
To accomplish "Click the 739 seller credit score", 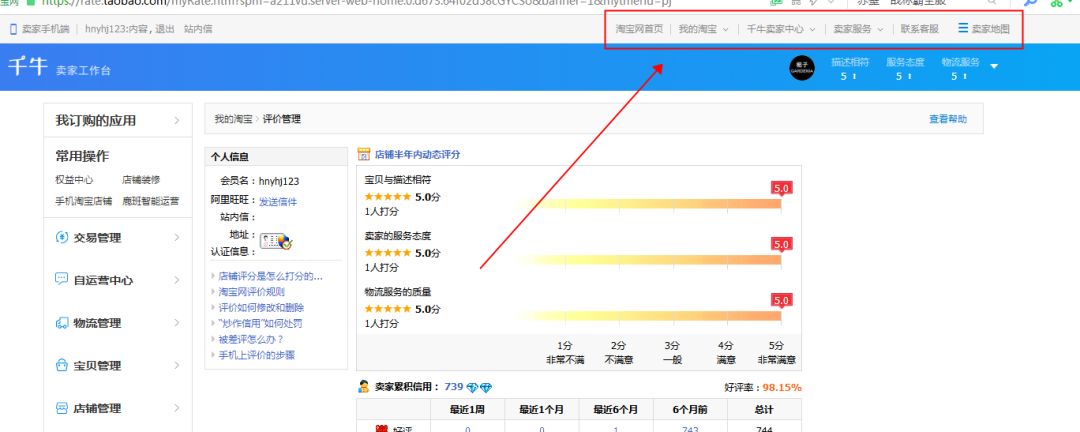I will [x=453, y=387].
